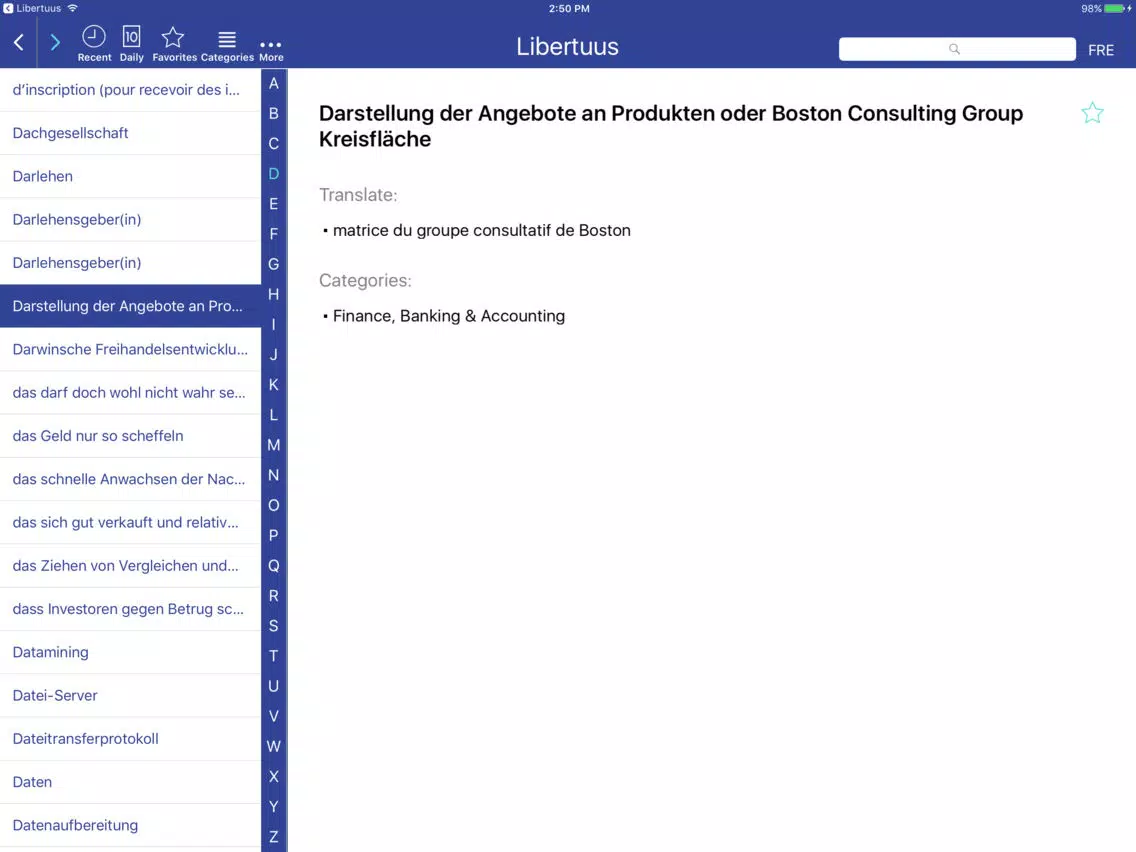This screenshot has height=852, width=1136.
Task: Open the 'Dateitransferprotokoll' entry
Action: click(x=130, y=738)
